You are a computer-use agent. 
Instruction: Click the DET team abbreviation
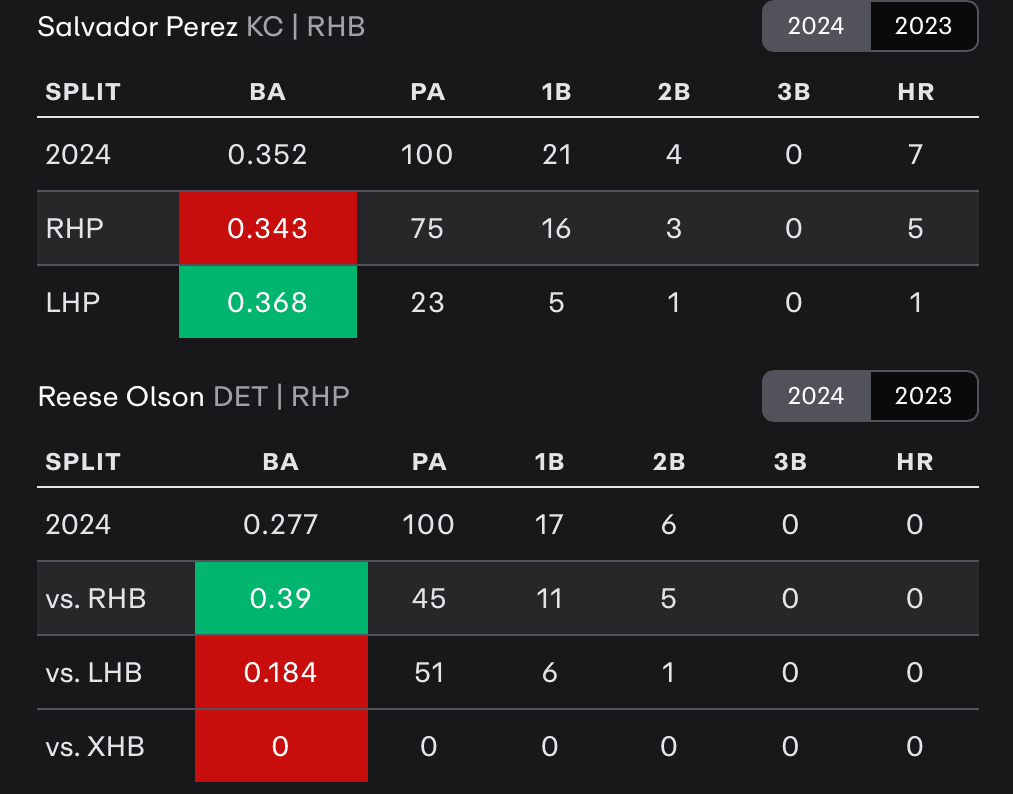(236, 396)
